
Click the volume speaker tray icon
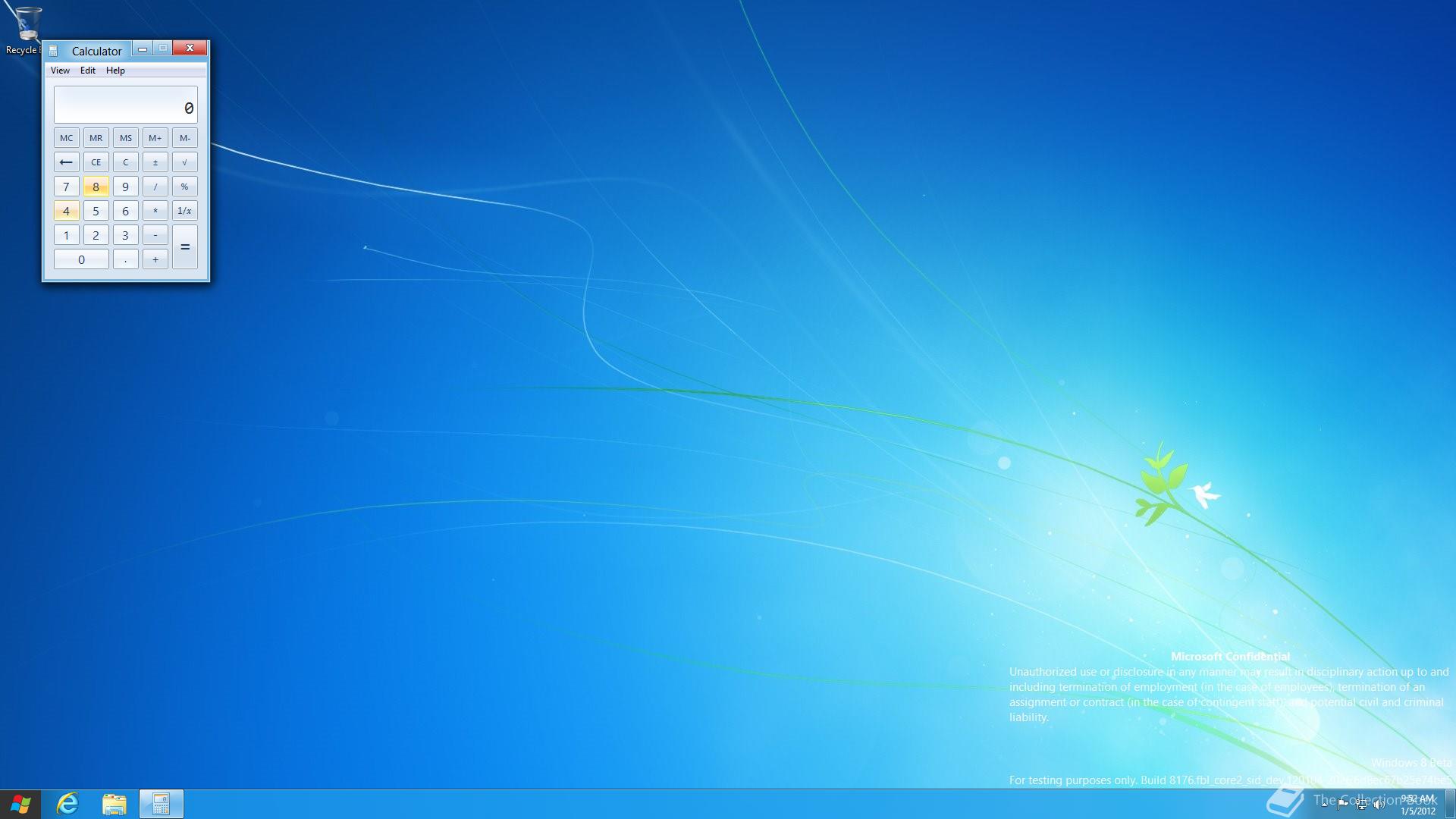pos(1379,805)
